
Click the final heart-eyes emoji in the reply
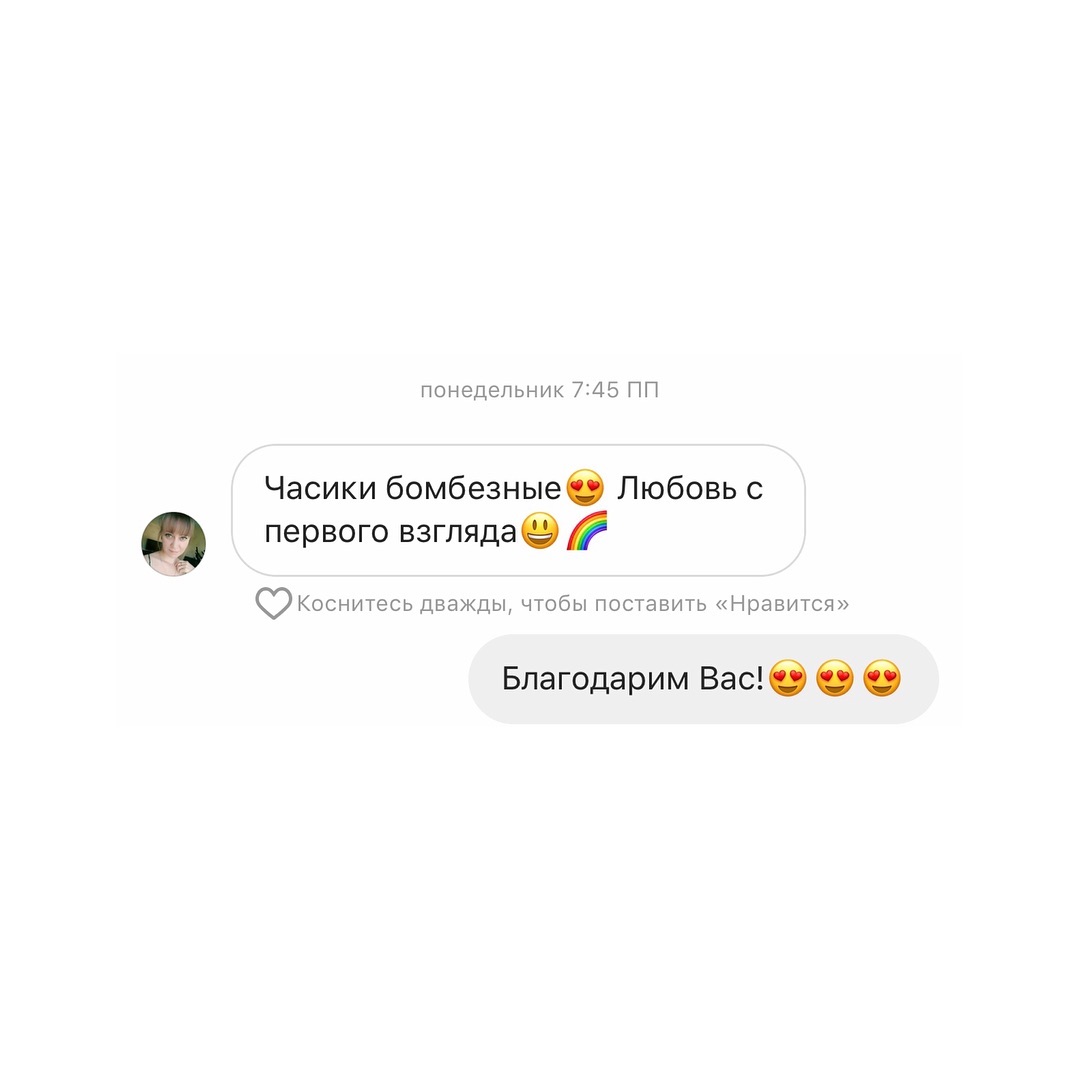[x=882, y=678]
